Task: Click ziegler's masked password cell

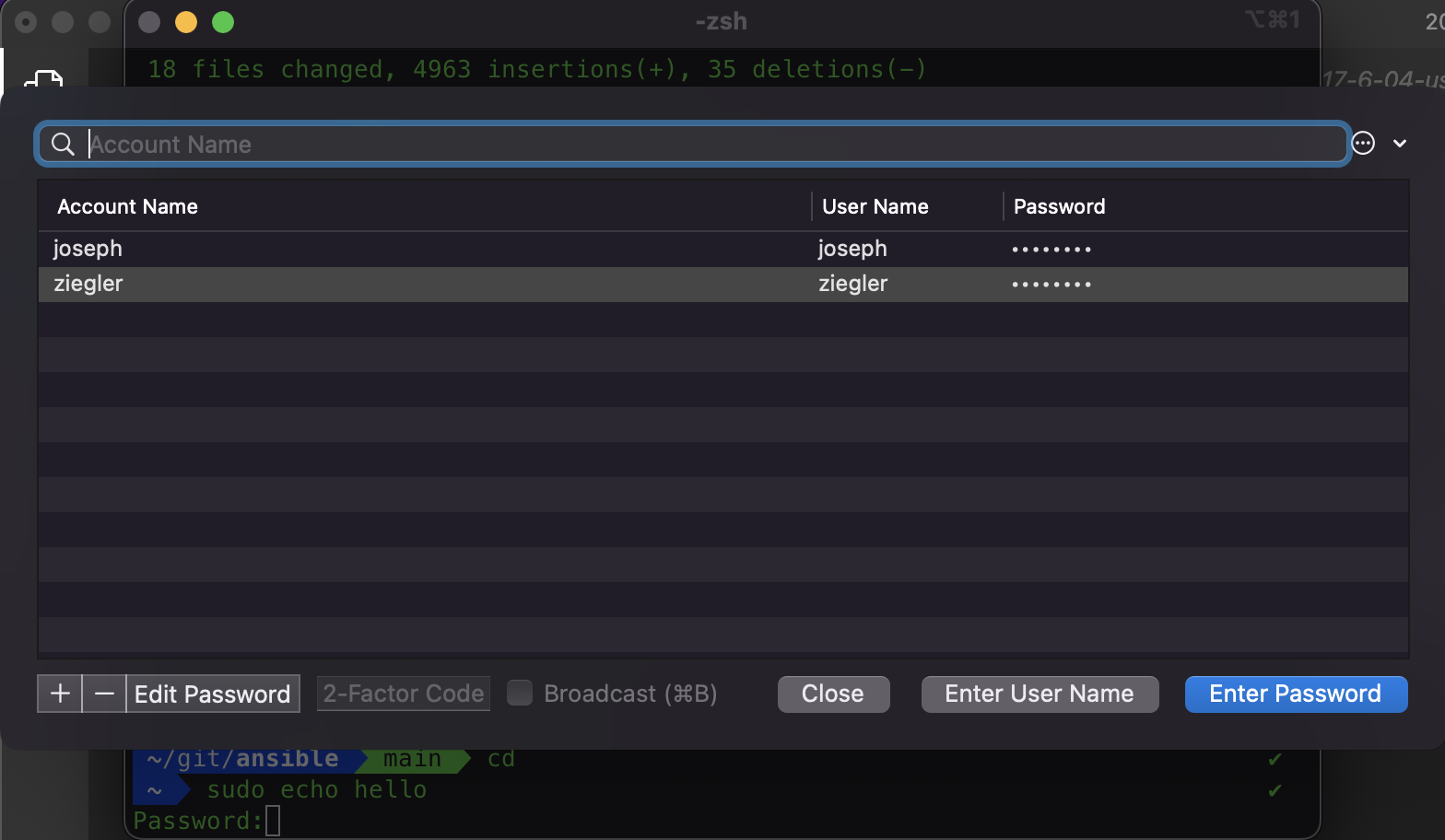Action: [x=1051, y=285]
